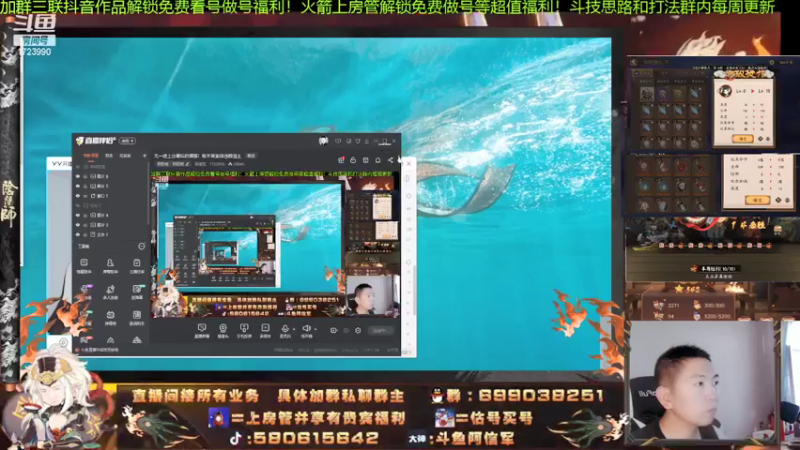Screen dimensions: 800x450
Task: Lock the 文本 1 source layer
Action: pyautogui.click(x=85, y=235)
